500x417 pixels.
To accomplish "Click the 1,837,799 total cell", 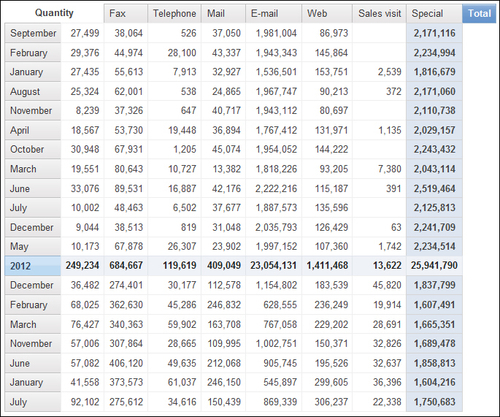I will point(434,285).
